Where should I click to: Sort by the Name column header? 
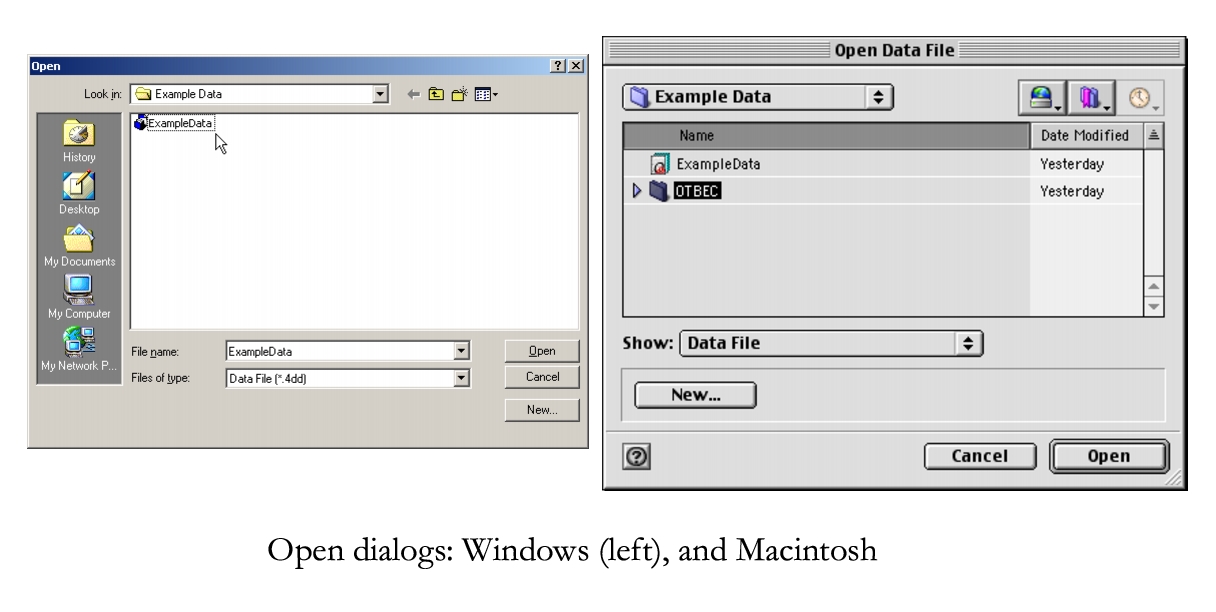click(x=695, y=136)
